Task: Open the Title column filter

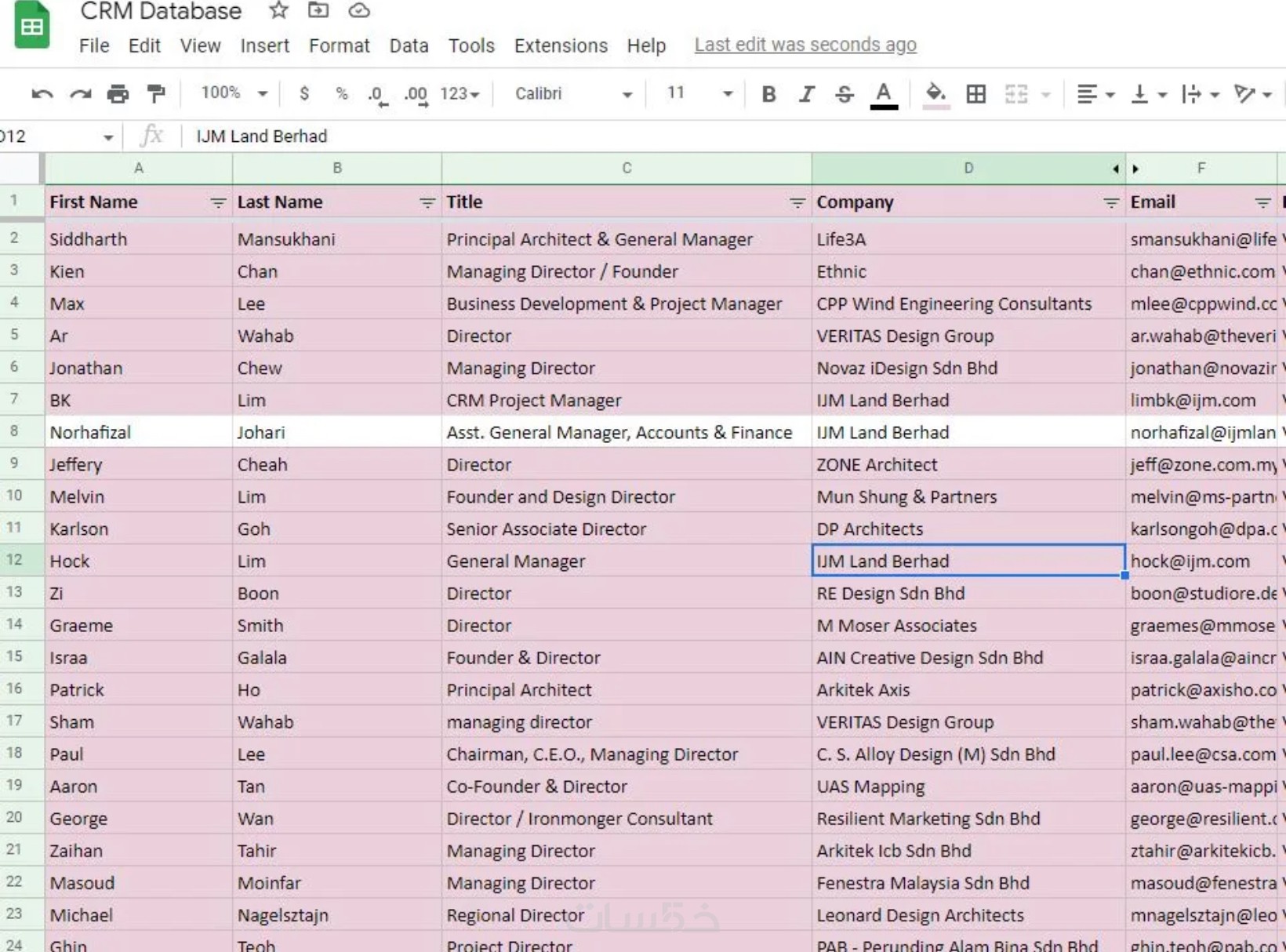Action: [797, 203]
